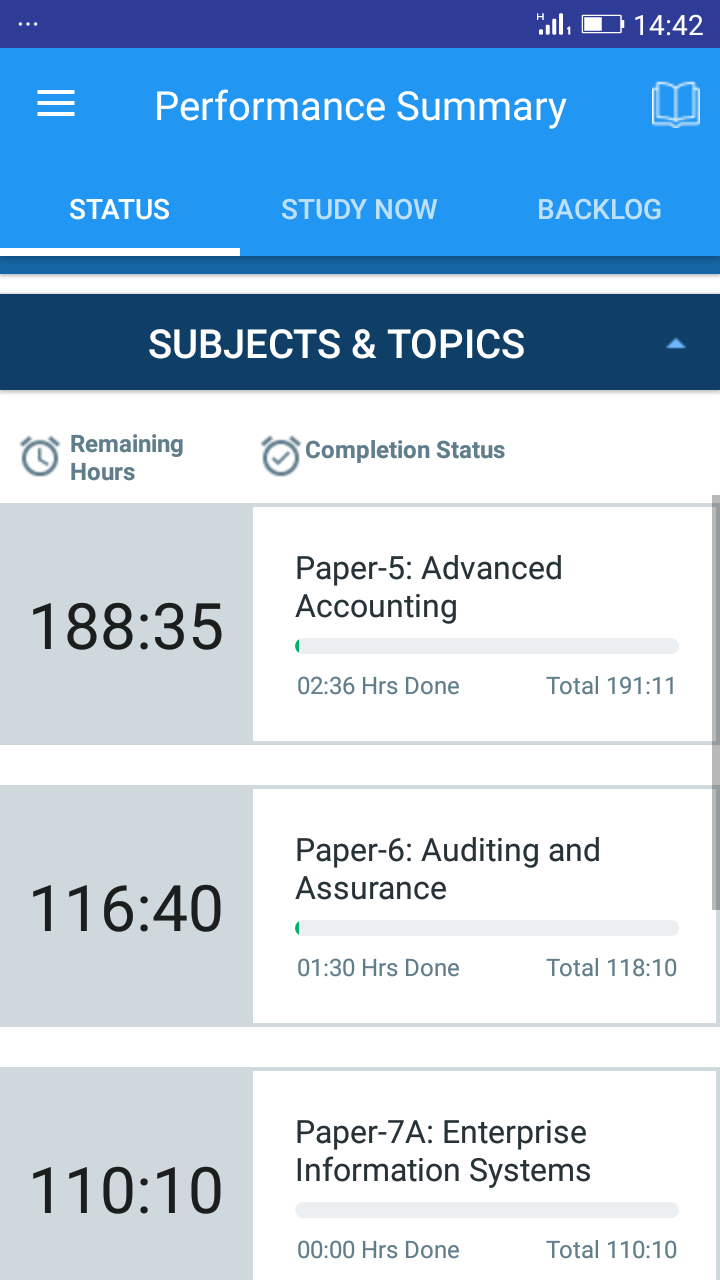The height and width of the screenshot is (1280, 720).
Task: Open the hamburger navigation menu
Action: click(x=56, y=104)
